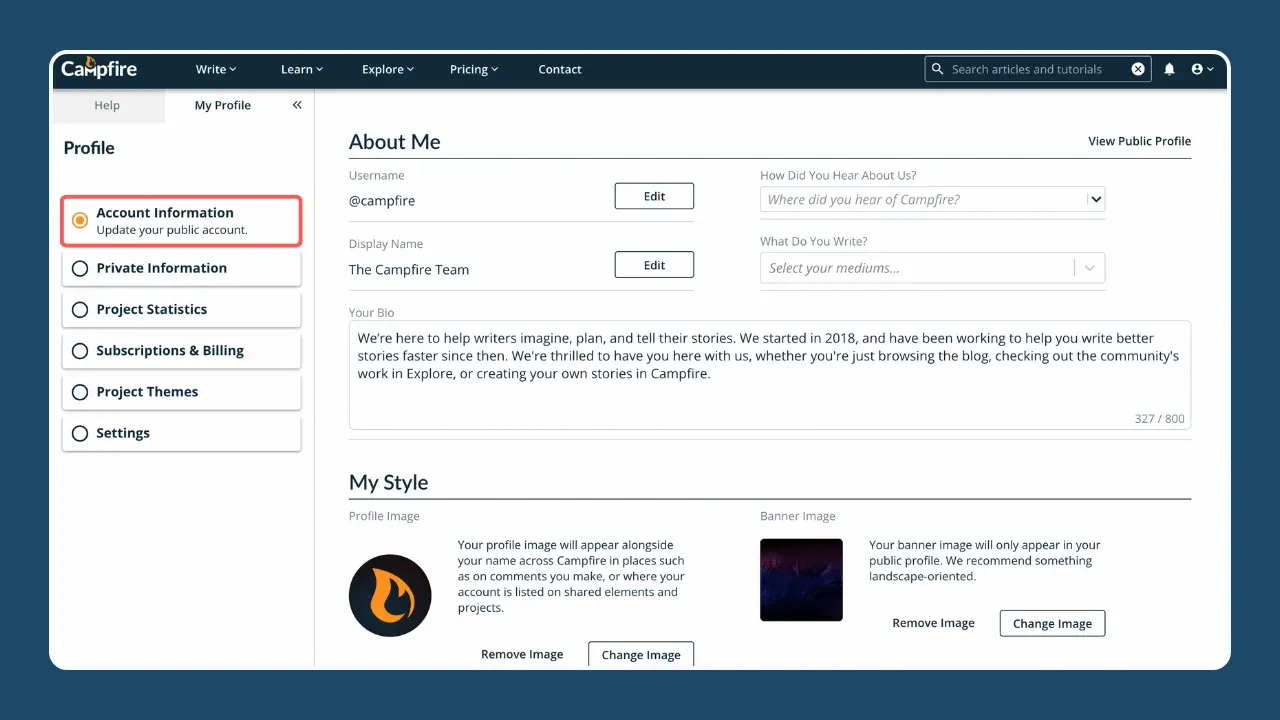Clear the search field with the X icon
The width and height of the screenshot is (1280, 720).
(1138, 69)
